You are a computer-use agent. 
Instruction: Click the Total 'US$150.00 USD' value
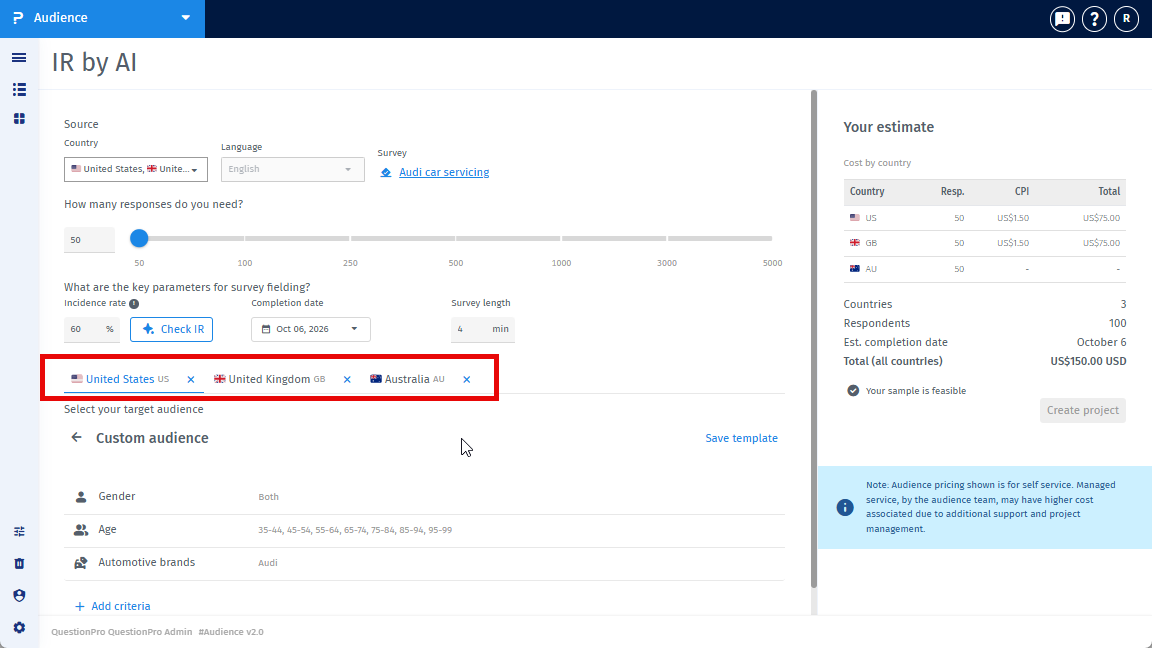coord(1088,361)
